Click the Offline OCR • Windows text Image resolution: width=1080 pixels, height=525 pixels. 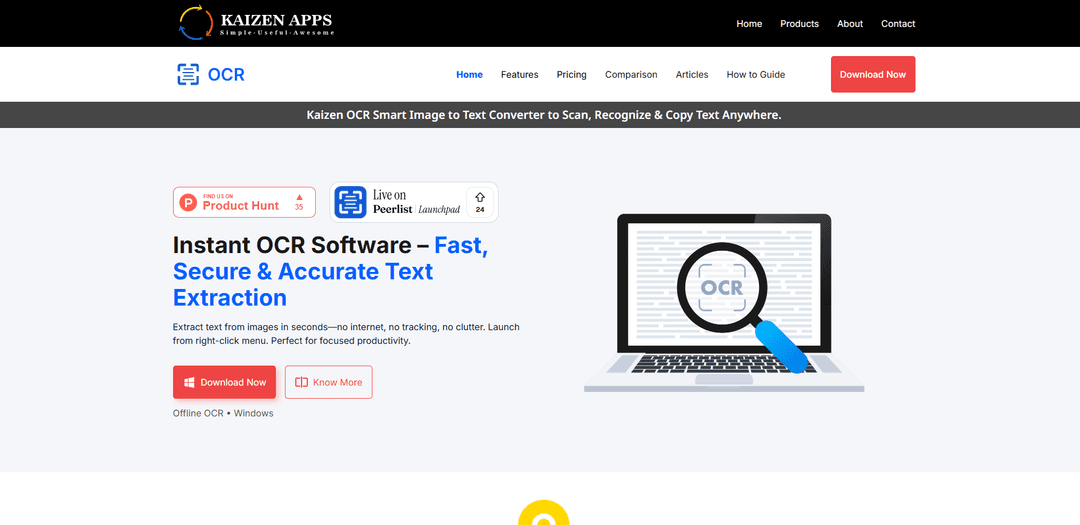pyautogui.click(x=223, y=413)
